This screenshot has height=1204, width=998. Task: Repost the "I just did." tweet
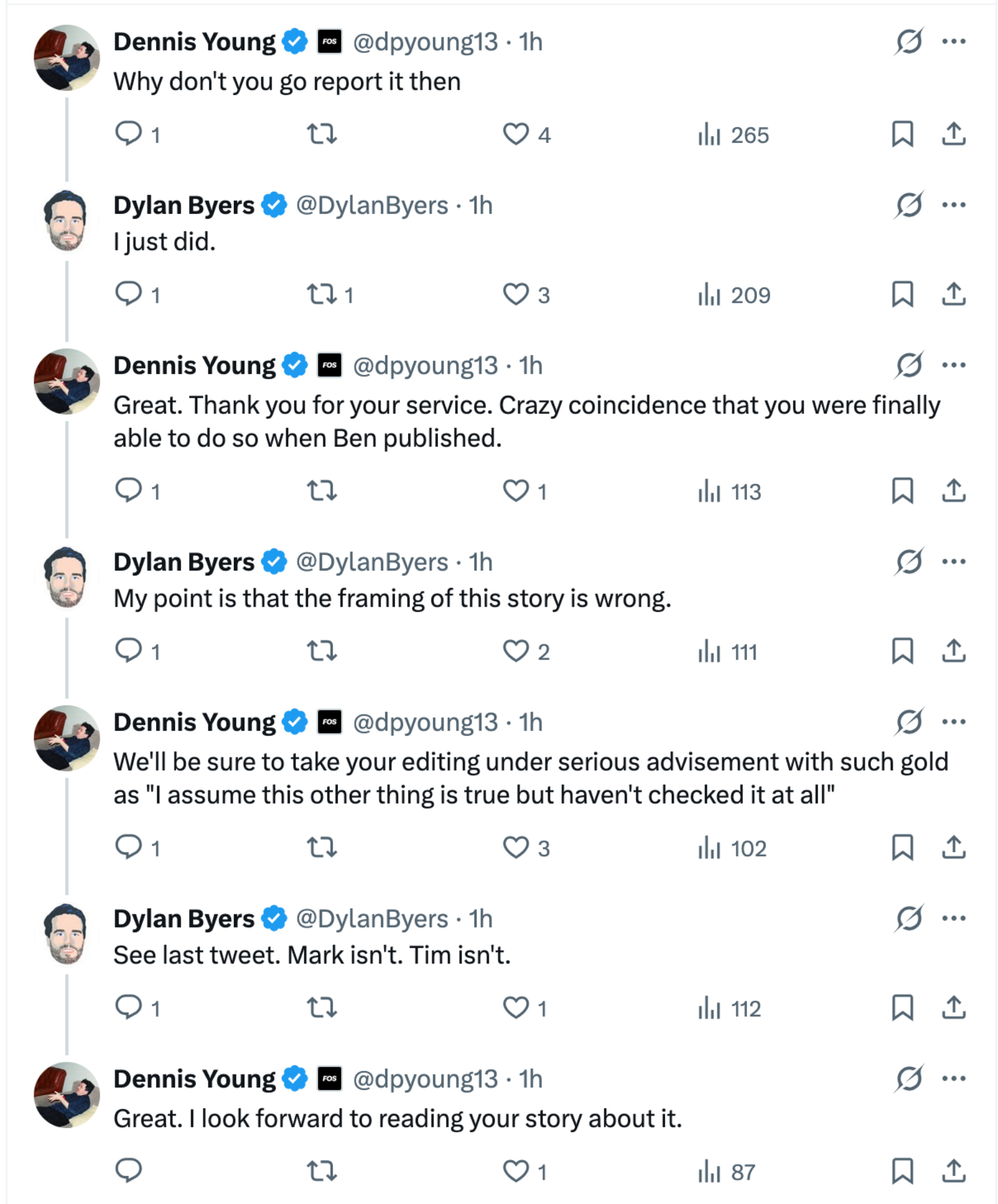tap(322, 294)
